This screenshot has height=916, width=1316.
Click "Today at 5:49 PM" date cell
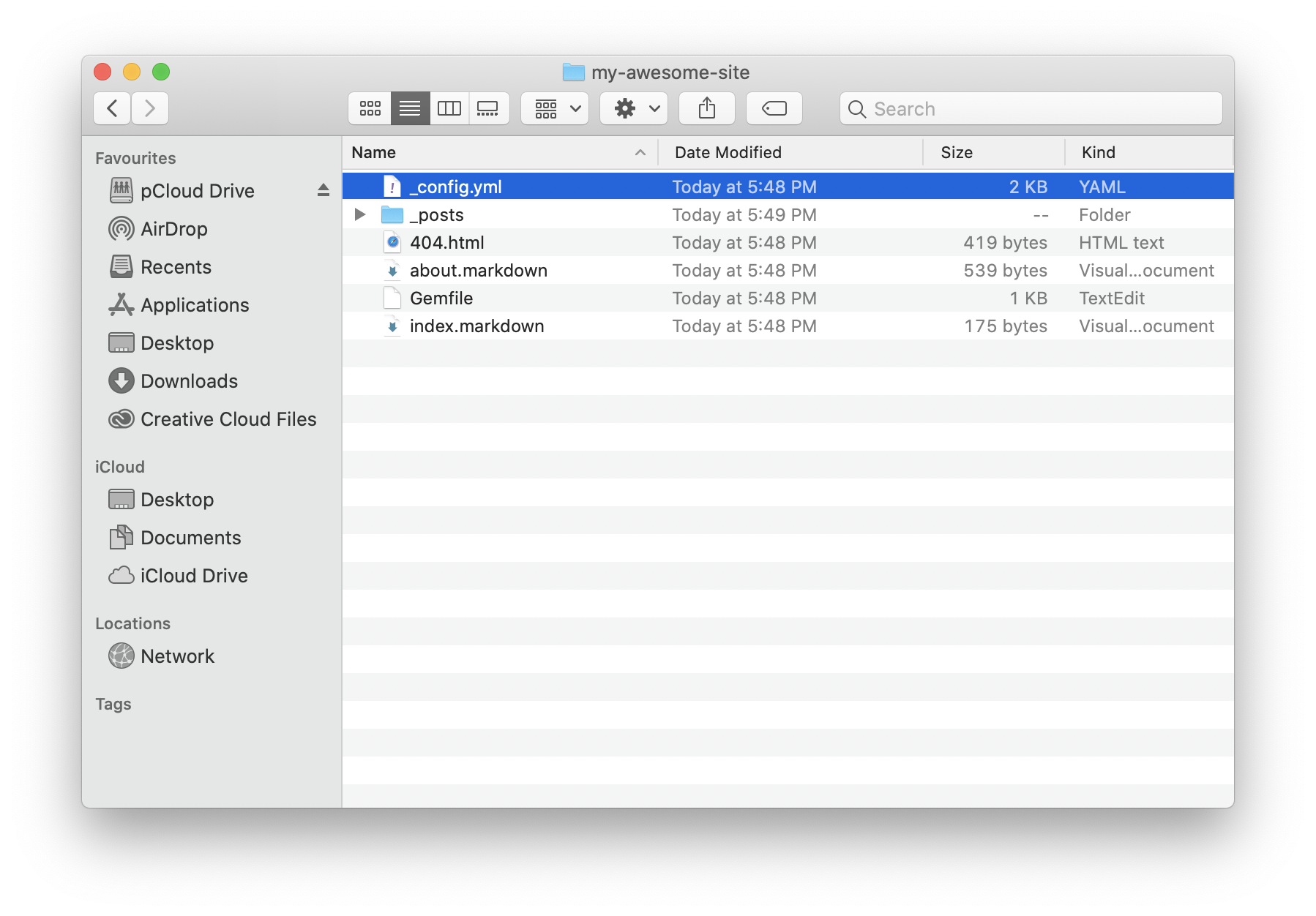tap(744, 215)
